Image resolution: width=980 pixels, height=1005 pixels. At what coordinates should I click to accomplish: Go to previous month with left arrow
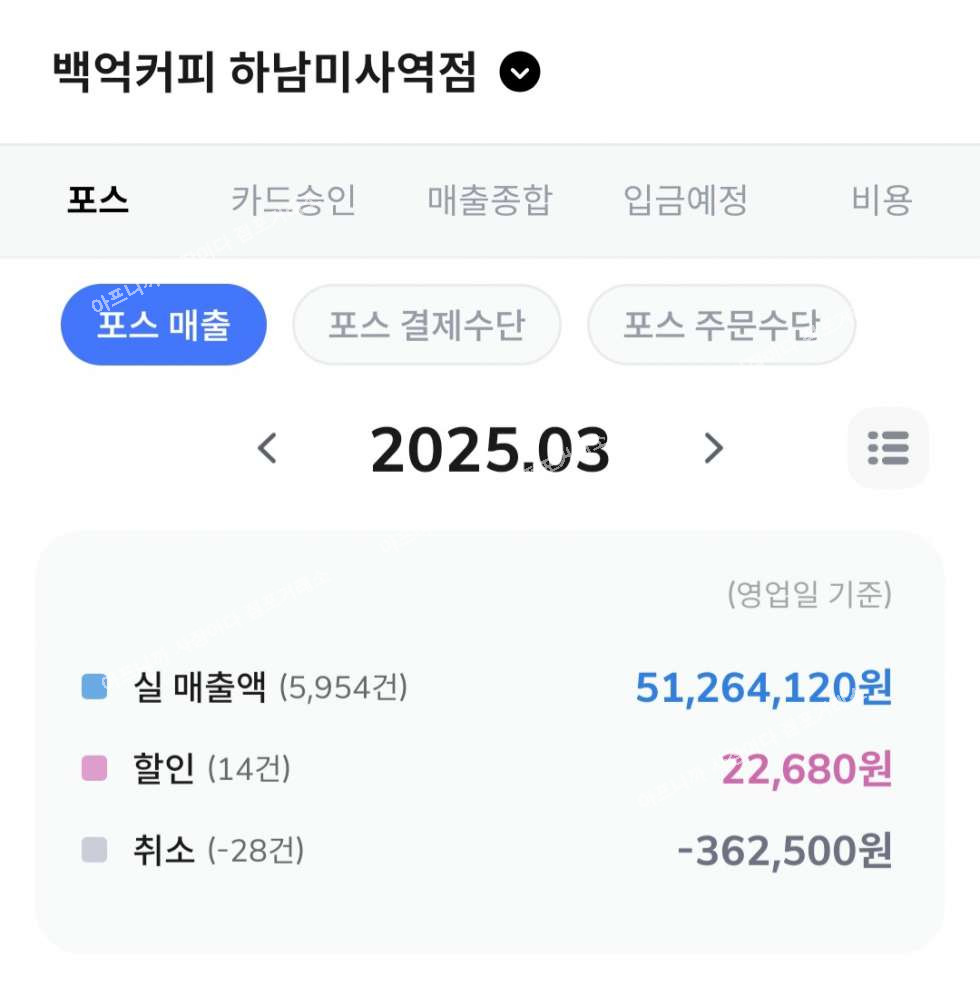click(267, 449)
